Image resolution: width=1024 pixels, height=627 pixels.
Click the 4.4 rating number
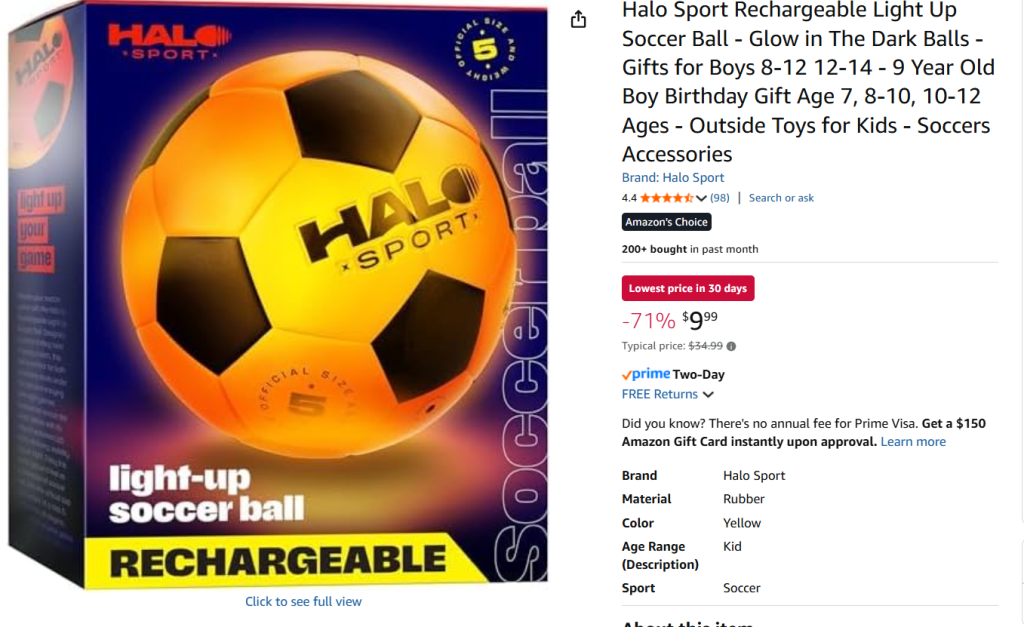pyautogui.click(x=629, y=198)
